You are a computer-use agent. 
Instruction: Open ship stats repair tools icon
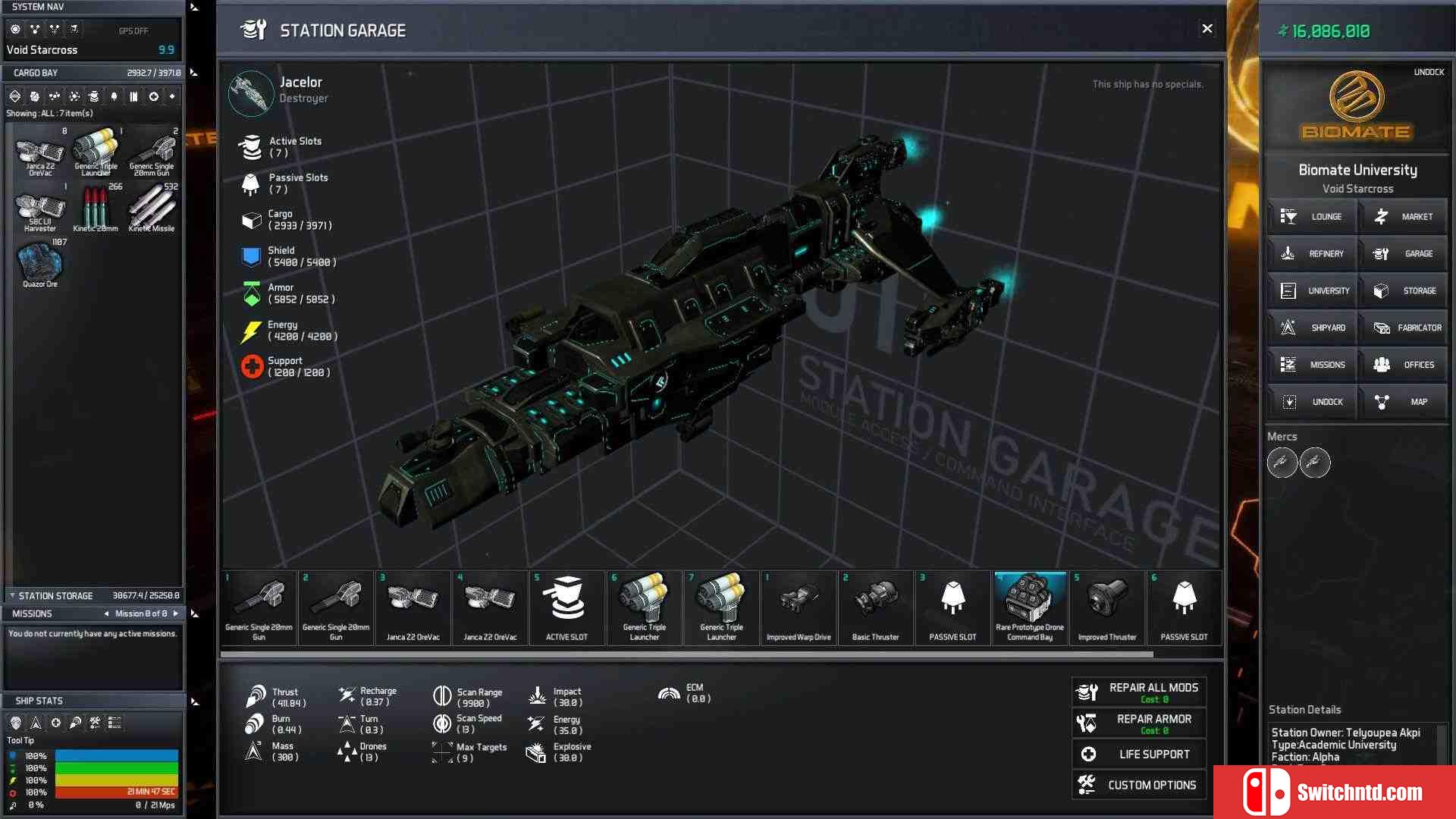tap(95, 723)
